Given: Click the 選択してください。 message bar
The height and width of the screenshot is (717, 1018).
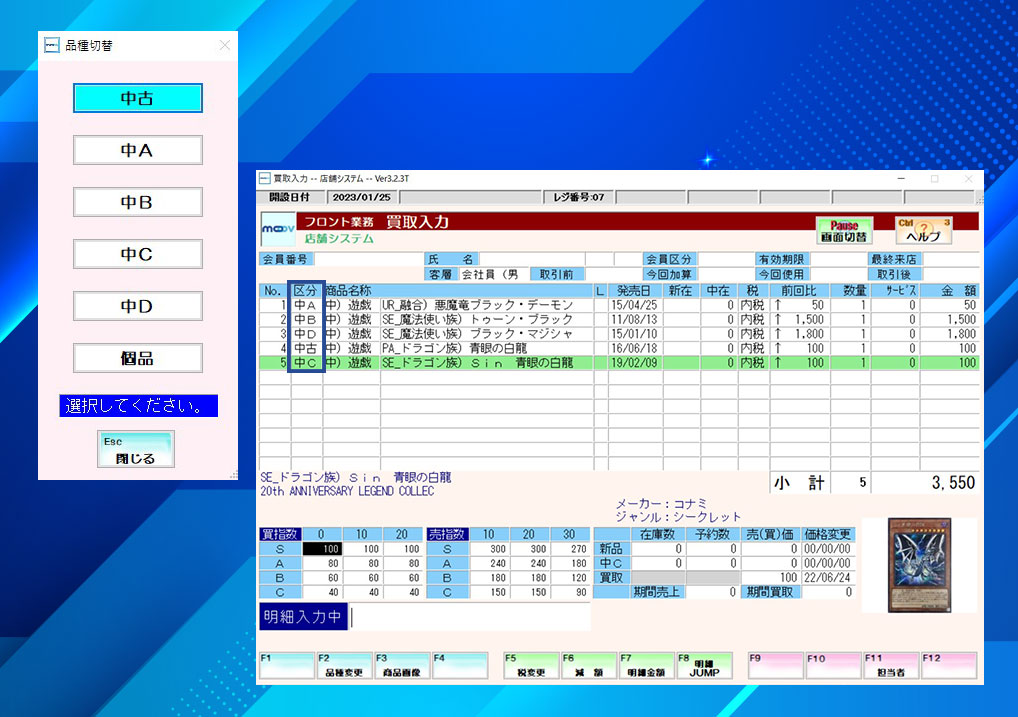Looking at the screenshot, I should [x=138, y=406].
